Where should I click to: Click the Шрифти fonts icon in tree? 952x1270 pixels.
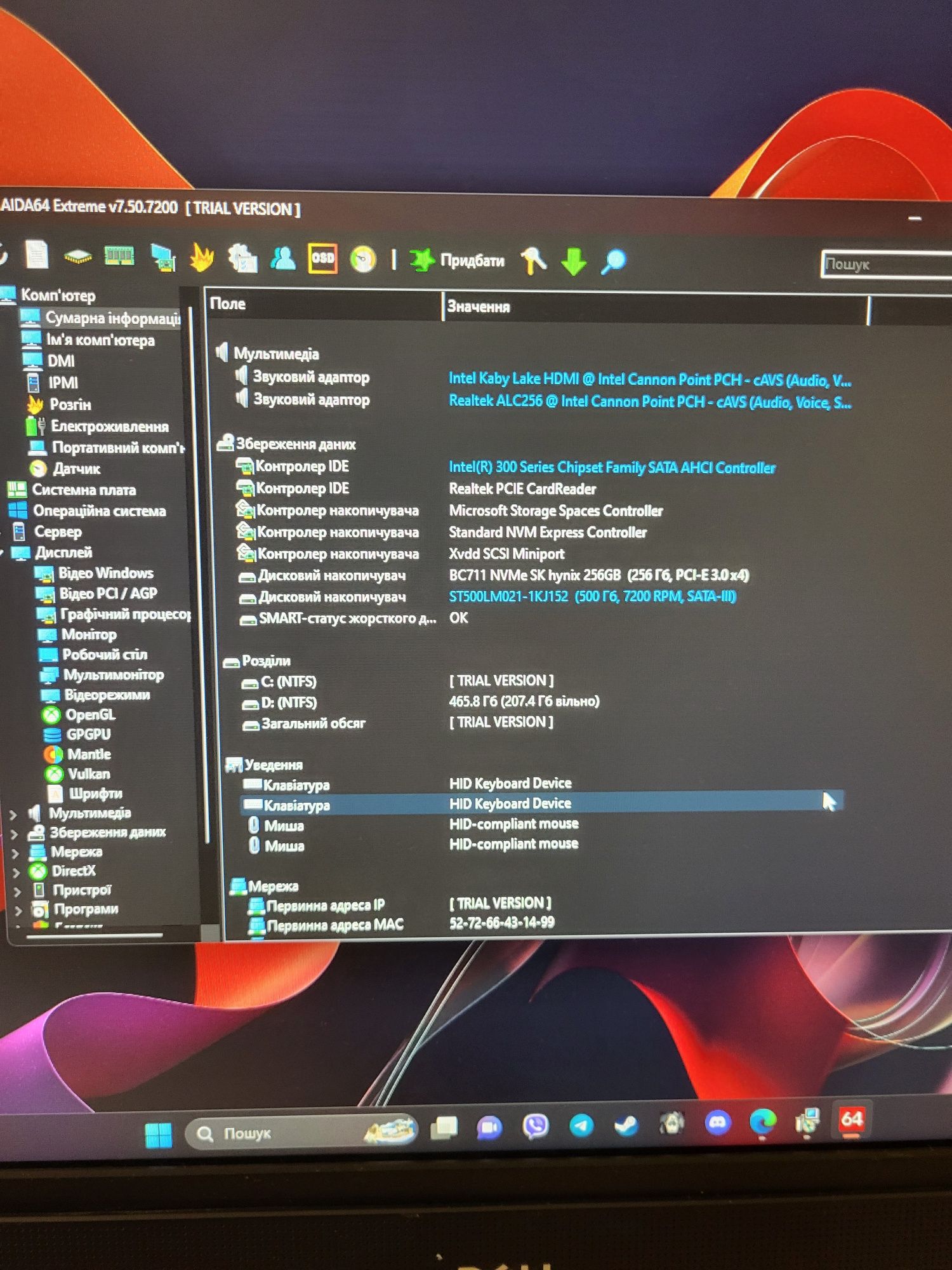pos(56,794)
